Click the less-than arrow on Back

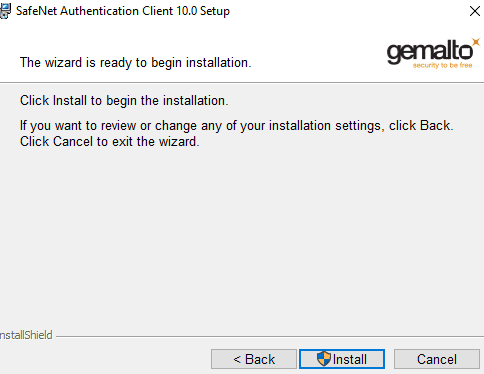(237, 359)
